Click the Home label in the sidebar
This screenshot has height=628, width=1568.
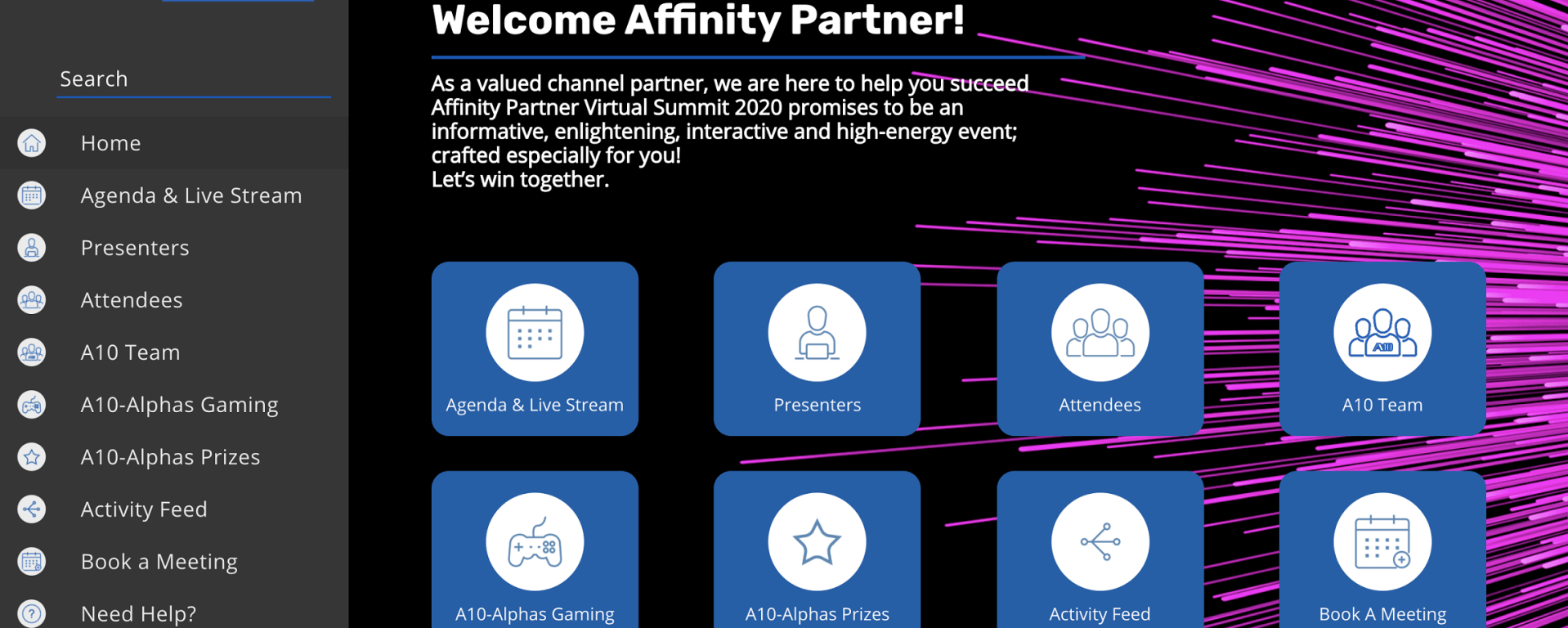[111, 143]
